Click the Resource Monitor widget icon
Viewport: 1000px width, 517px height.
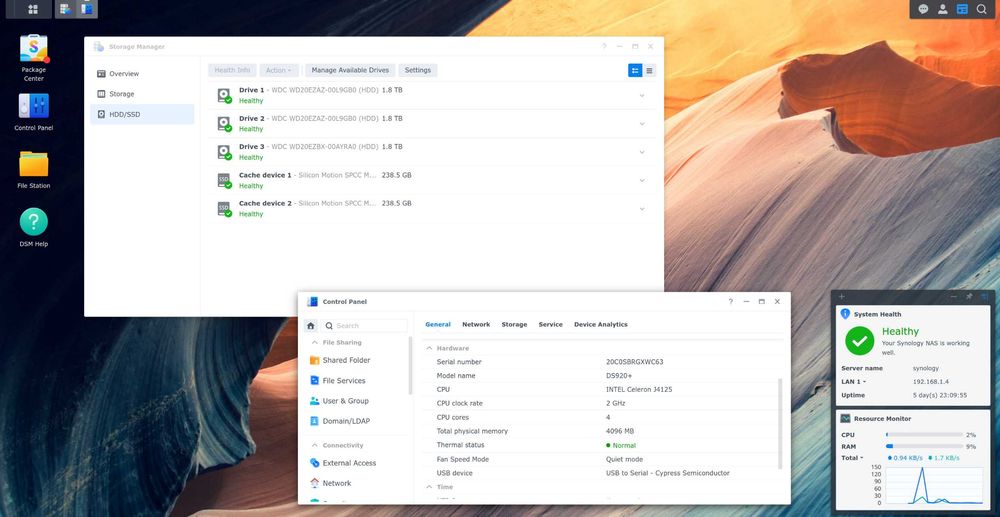(x=846, y=419)
